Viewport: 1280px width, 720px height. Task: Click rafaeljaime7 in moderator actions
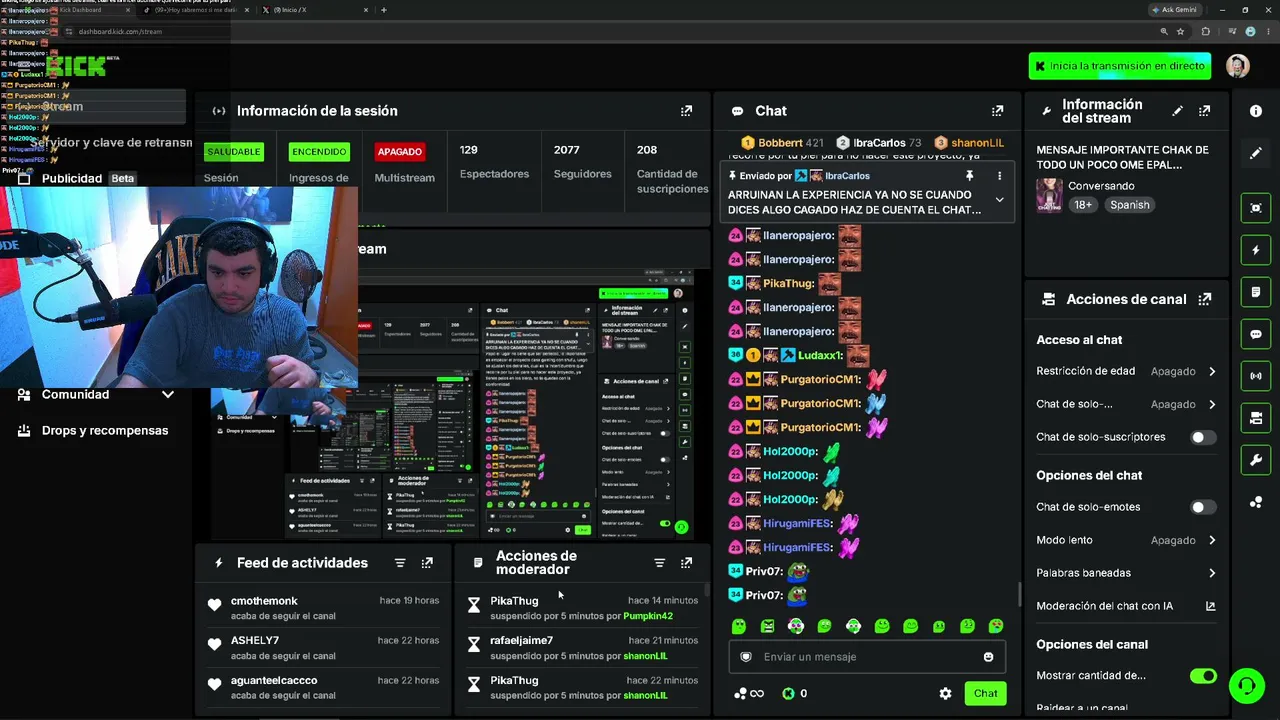pos(521,640)
